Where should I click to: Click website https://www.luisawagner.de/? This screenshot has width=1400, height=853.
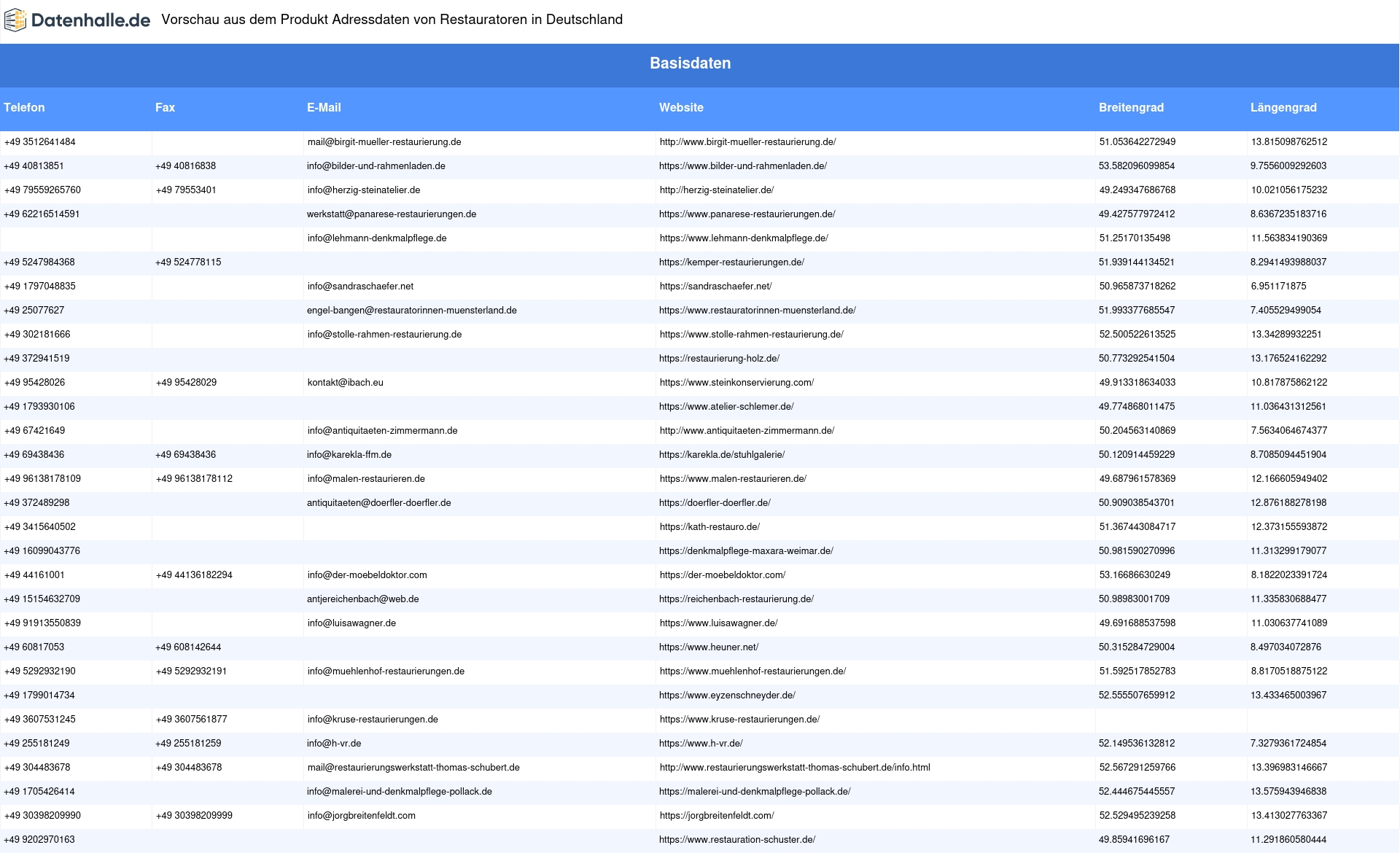[x=719, y=623]
